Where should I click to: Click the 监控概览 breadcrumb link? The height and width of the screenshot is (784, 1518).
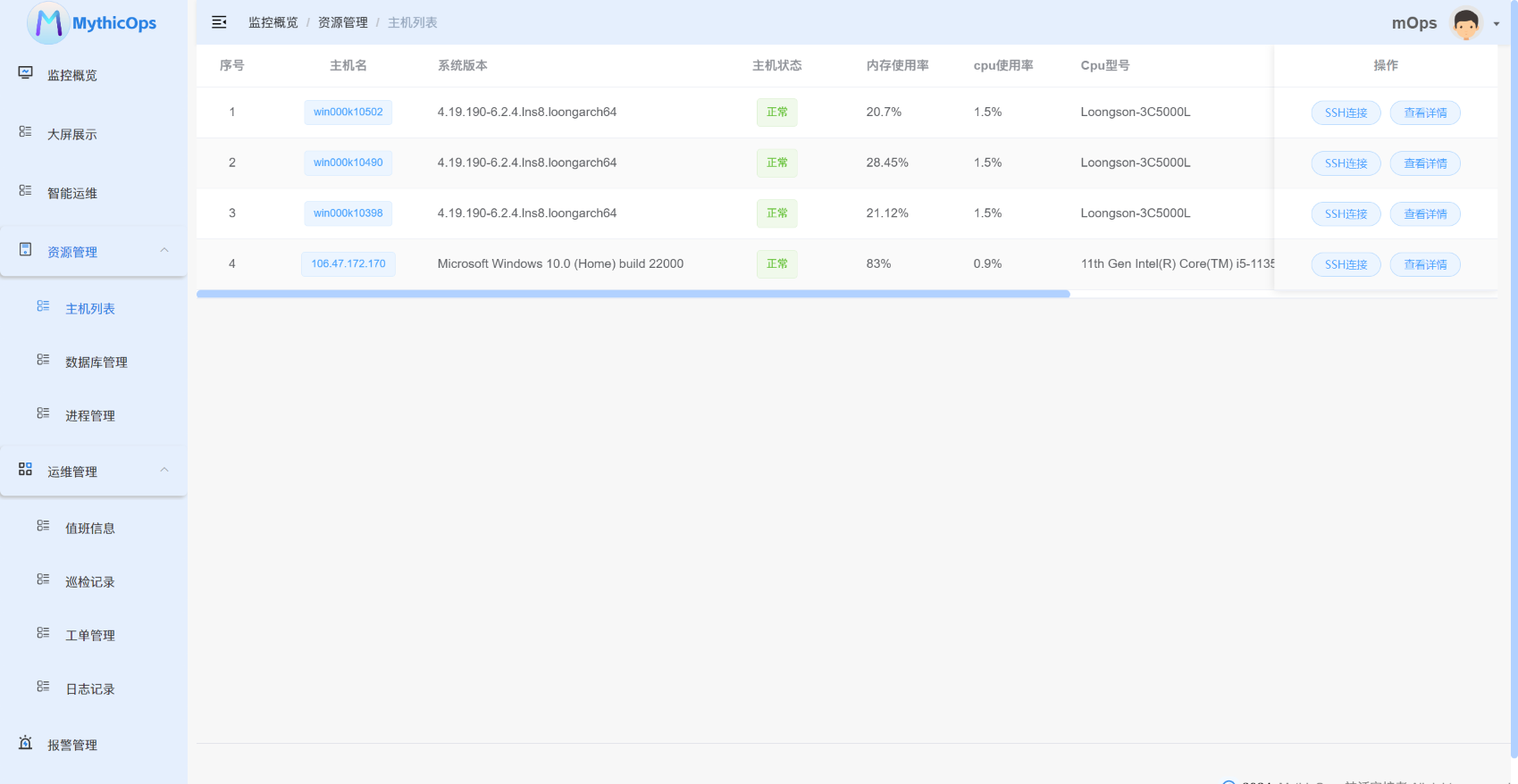tap(273, 22)
